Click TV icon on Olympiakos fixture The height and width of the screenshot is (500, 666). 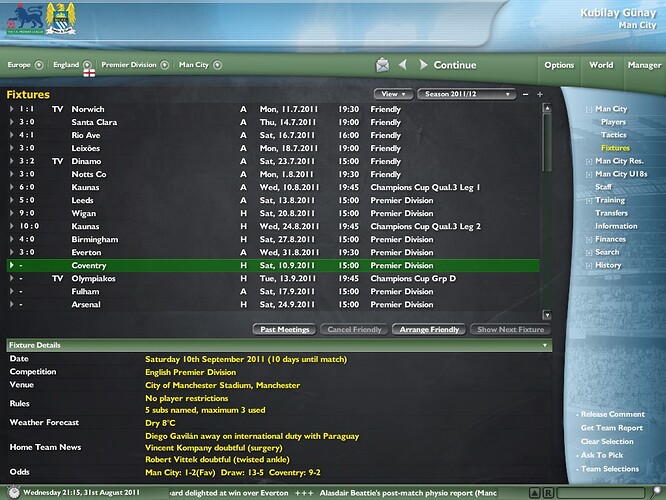click(x=57, y=278)
